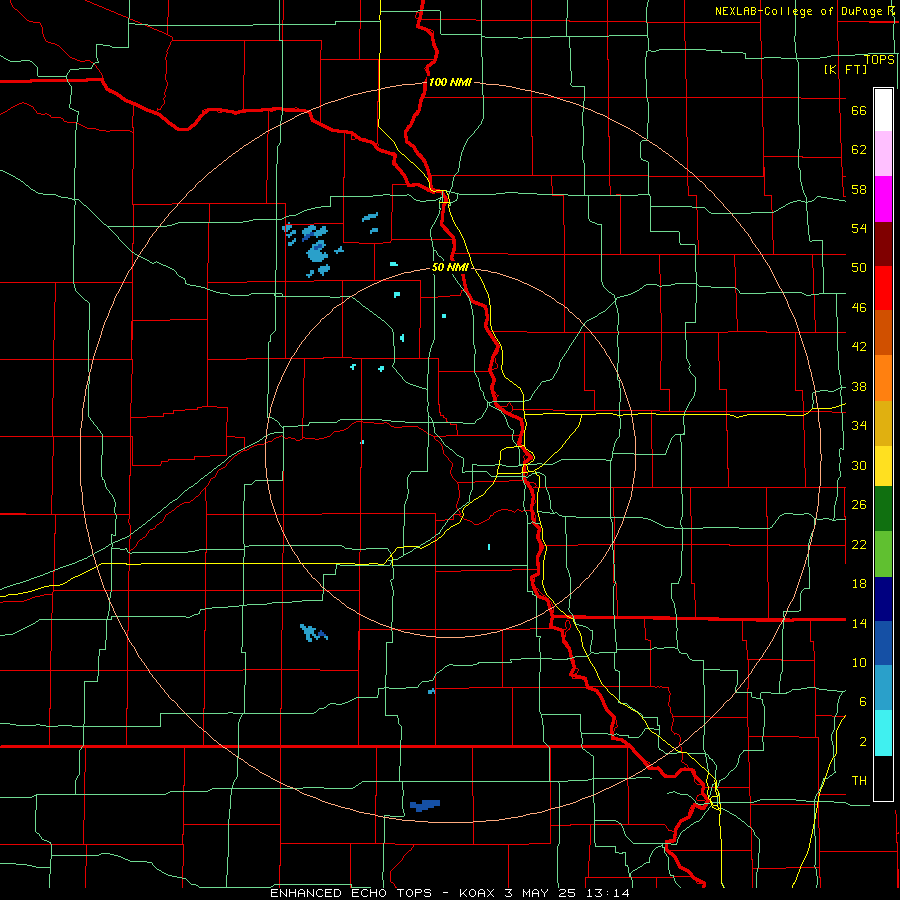Click the legend value "10"
900x900 pixels.
(859, 662)
